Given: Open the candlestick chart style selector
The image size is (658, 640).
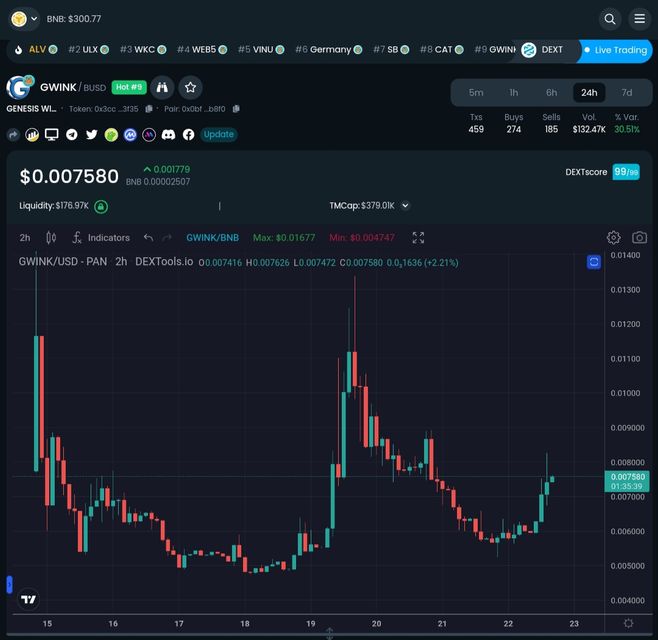Looking at the screenshot, I should (x=51, y=238).
